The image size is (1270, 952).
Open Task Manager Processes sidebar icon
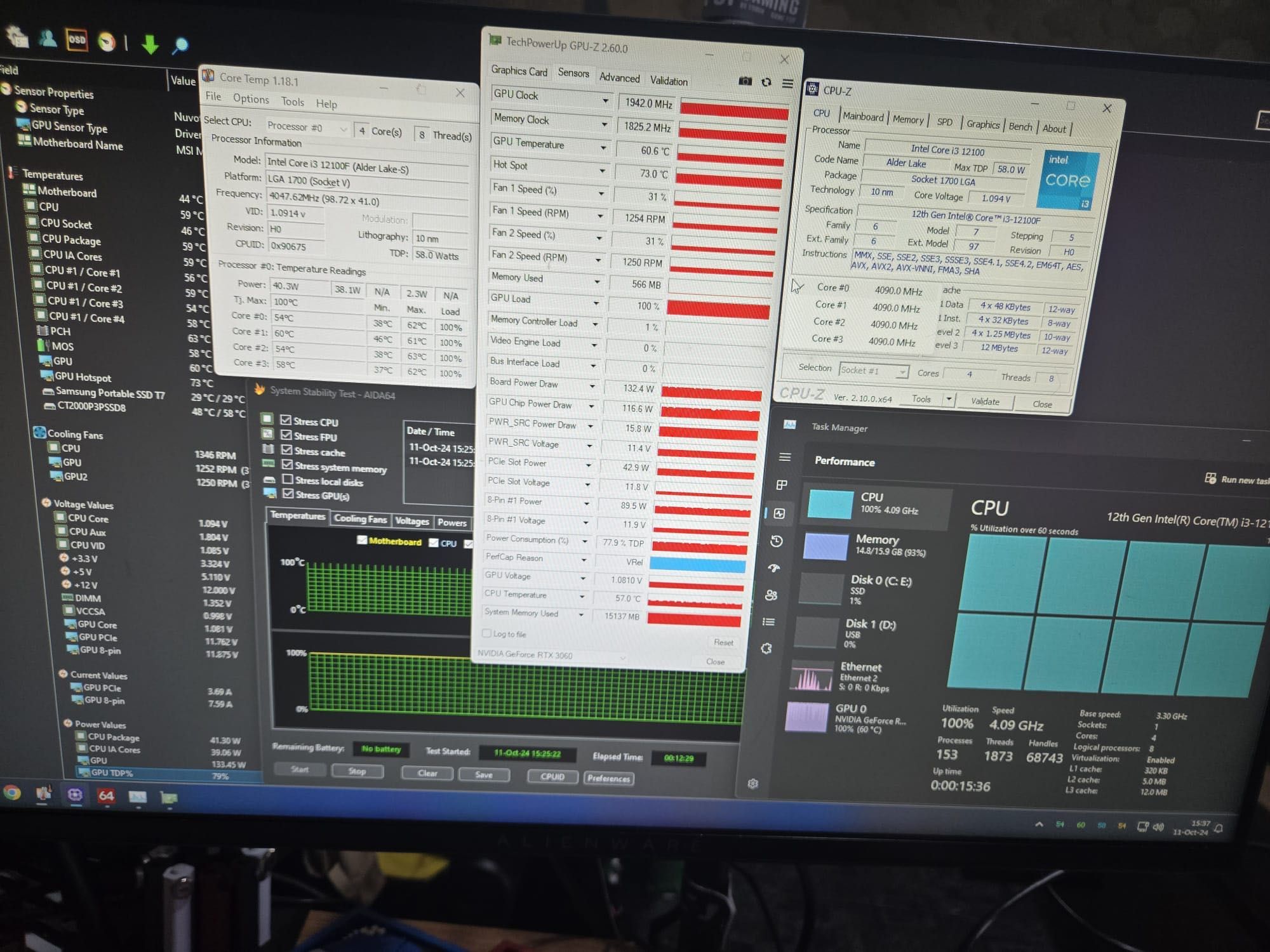click(x=782, y=485)
